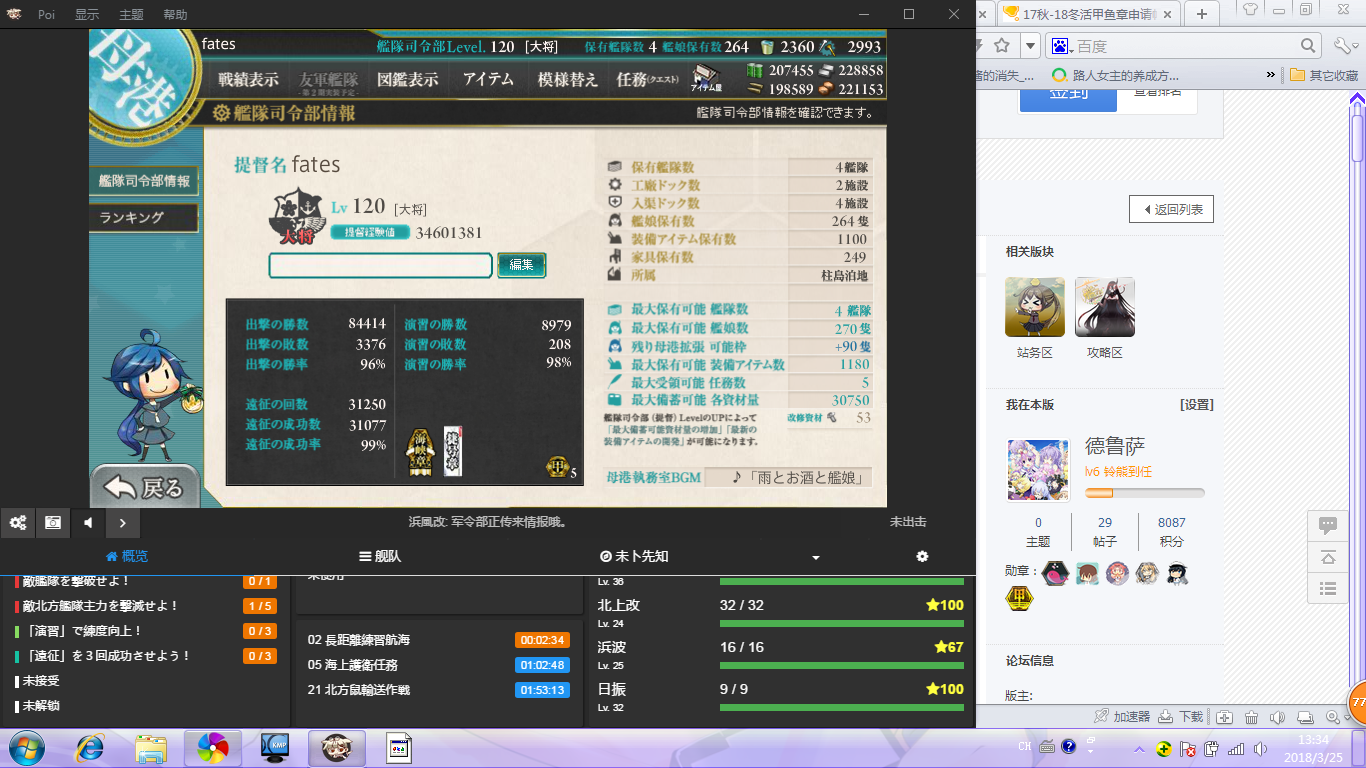Take a game screenshot with the camera icon
The width and height of the screenshot is (1366, 768).
(53, 523)
